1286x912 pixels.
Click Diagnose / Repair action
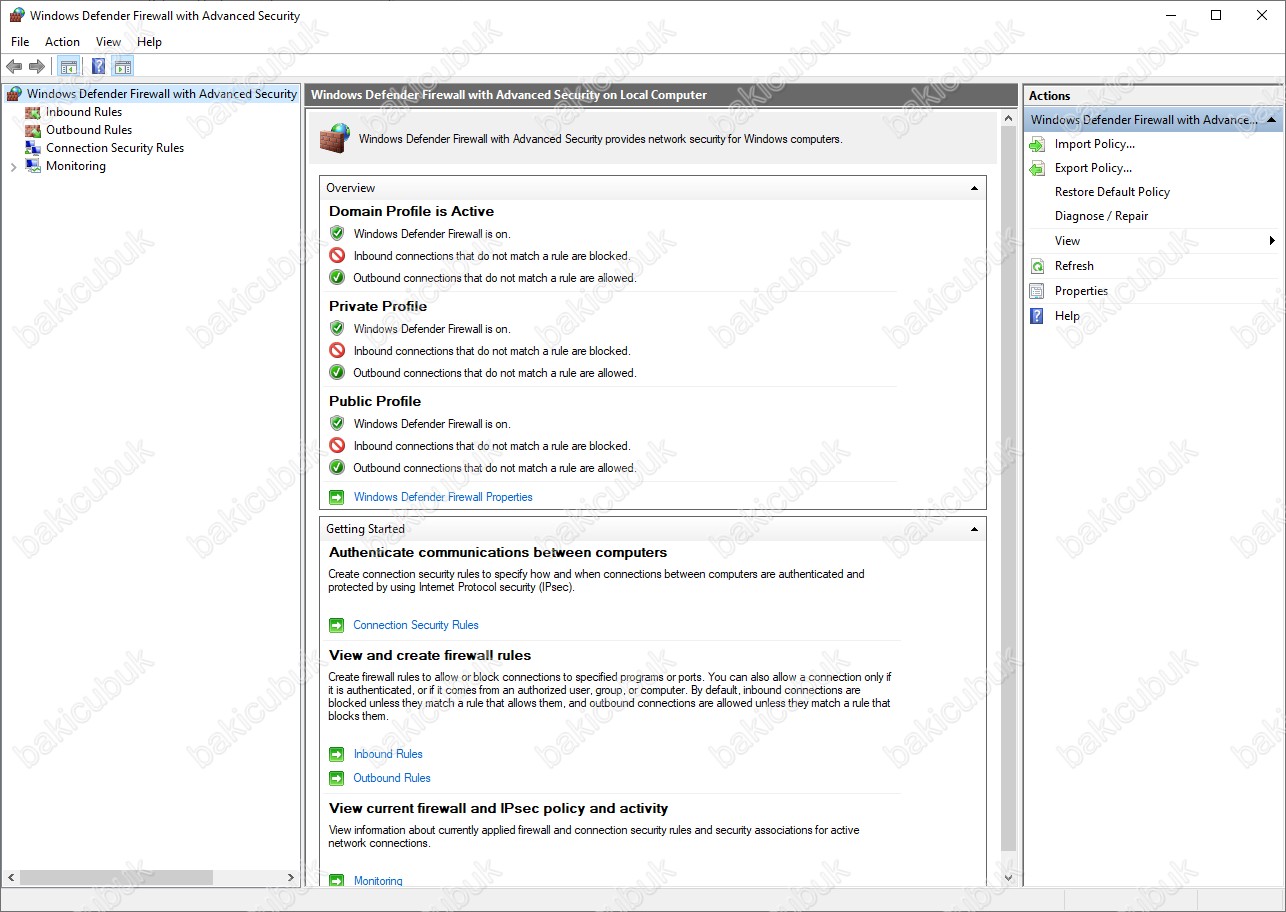click(x=1101, y=216)
